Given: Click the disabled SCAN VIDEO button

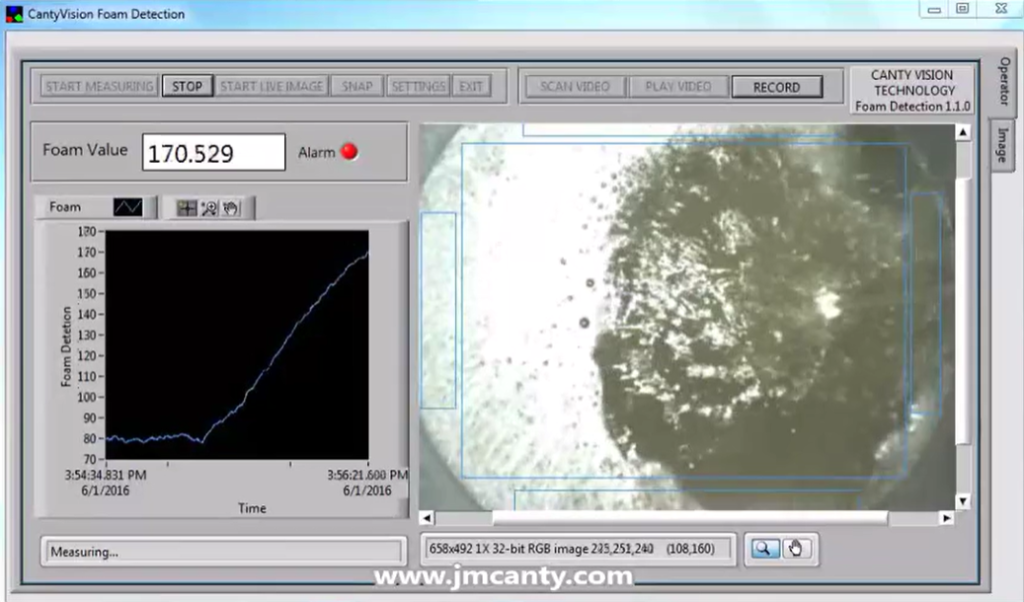Looking at the screenshot, I should click(575, 87).
